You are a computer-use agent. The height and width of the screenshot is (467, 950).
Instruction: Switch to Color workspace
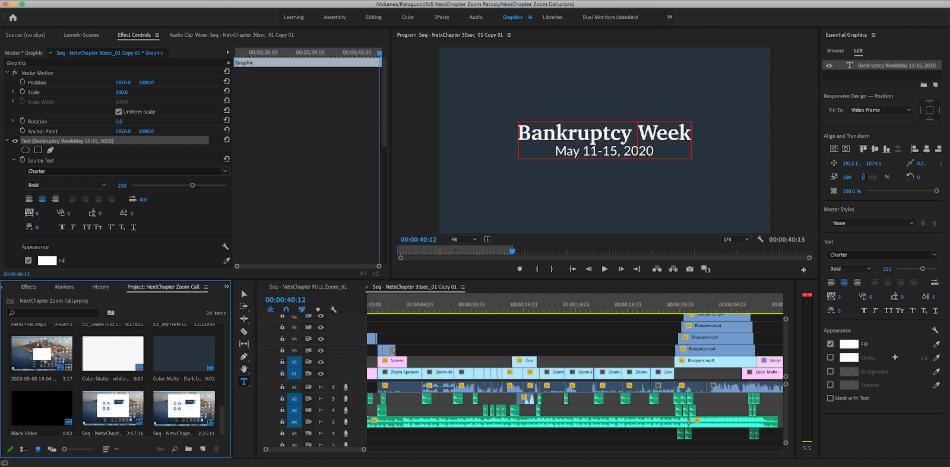(x=408, y=18)
